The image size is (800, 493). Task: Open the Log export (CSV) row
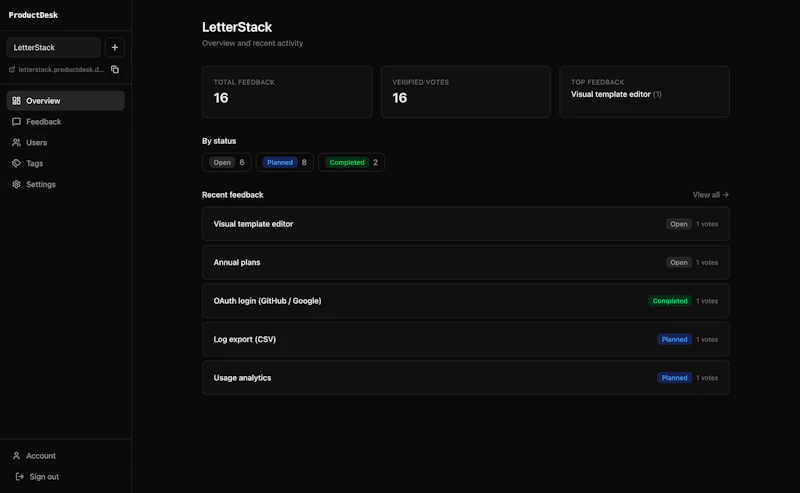466,339
